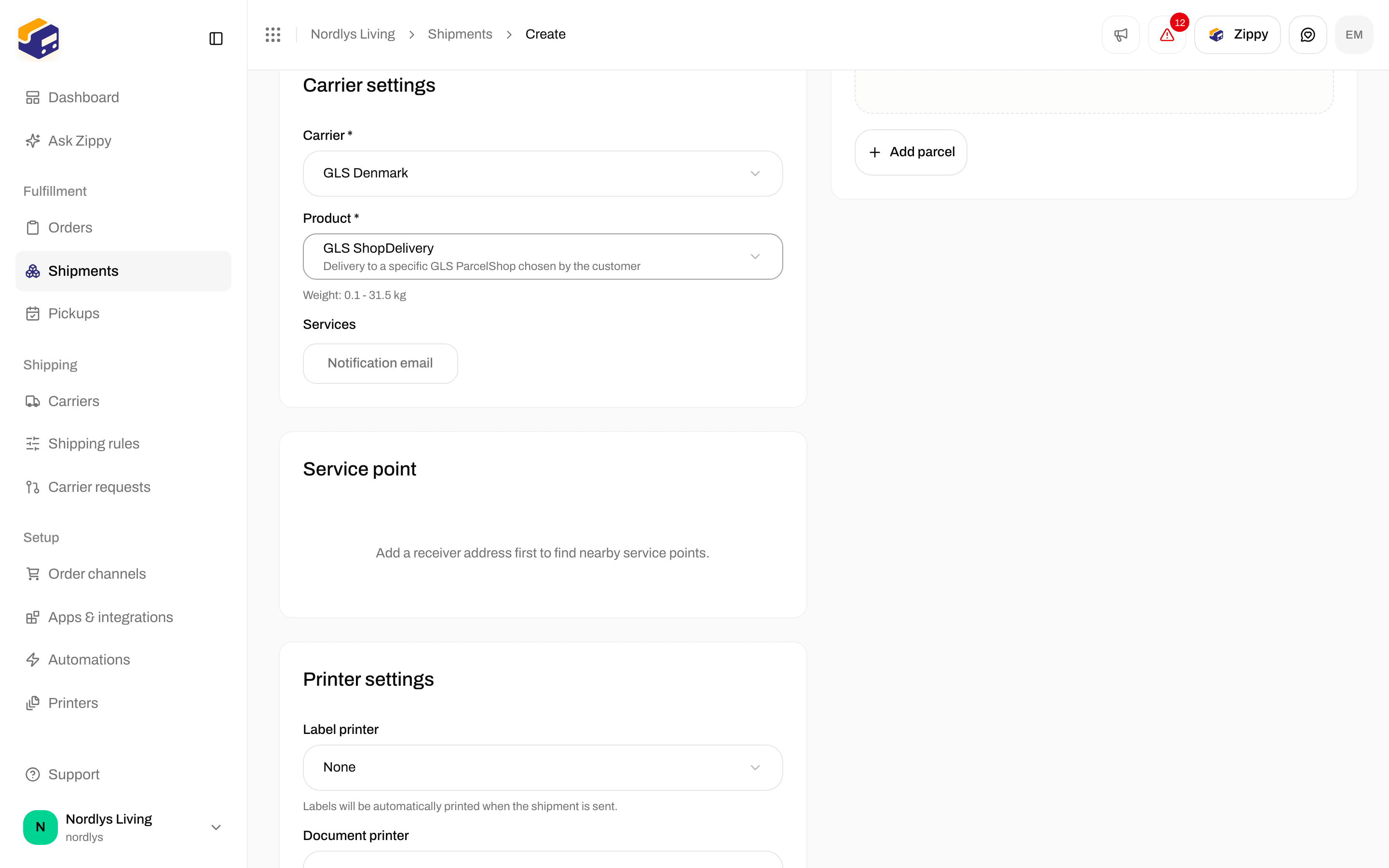Open EM user avatar menu
Image resolution: width=1389 pixels, height=868 pixels.
[x=1354, y=34]
